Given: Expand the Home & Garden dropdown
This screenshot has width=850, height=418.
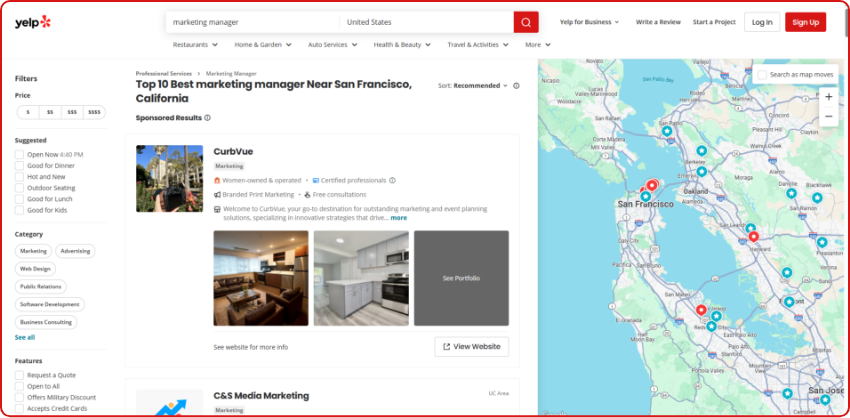Looking at the screenshot, I should [263, 45].
